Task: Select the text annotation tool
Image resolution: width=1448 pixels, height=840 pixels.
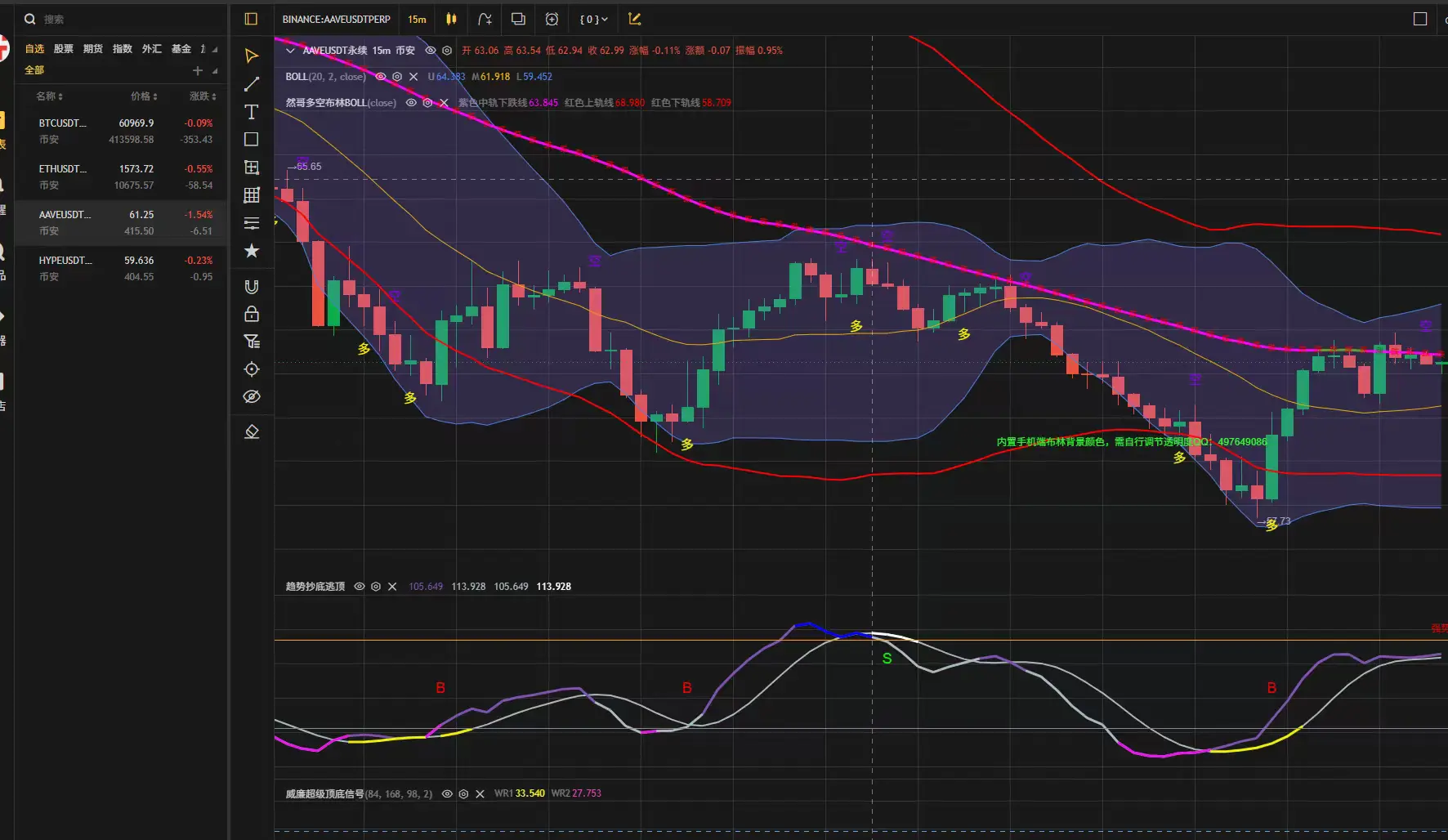Action: pos(252,112)
